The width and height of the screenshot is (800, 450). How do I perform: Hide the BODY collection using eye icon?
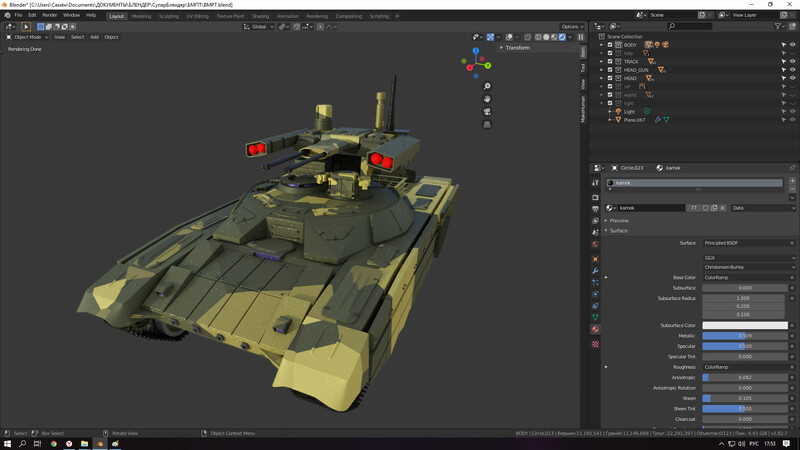[x=792, y=45]
